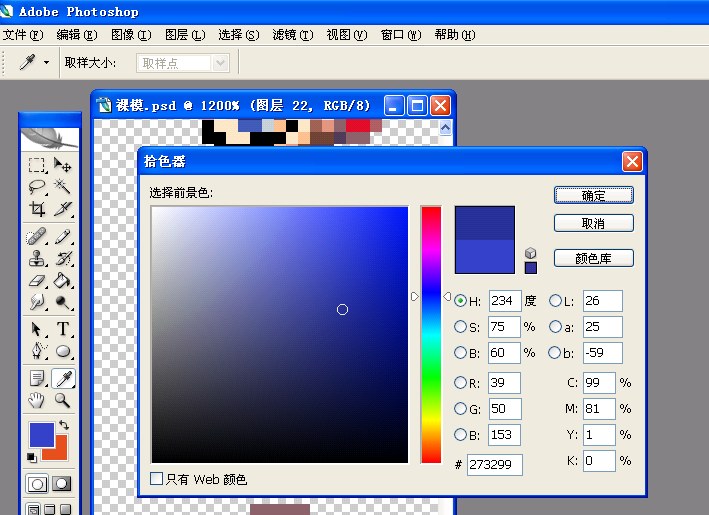Image resolution: width=709 pixels, height=515 pixels.
Task: Select the blue B radio button
Action: coord(460,435)
